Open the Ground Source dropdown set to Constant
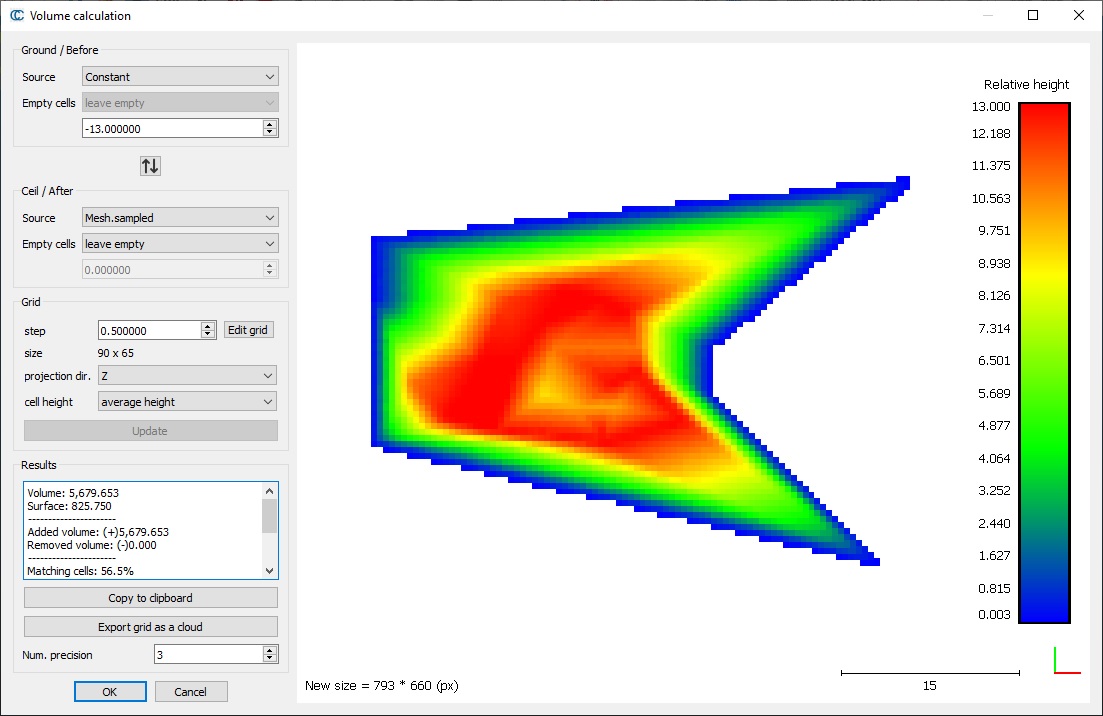 coord(180,77)
